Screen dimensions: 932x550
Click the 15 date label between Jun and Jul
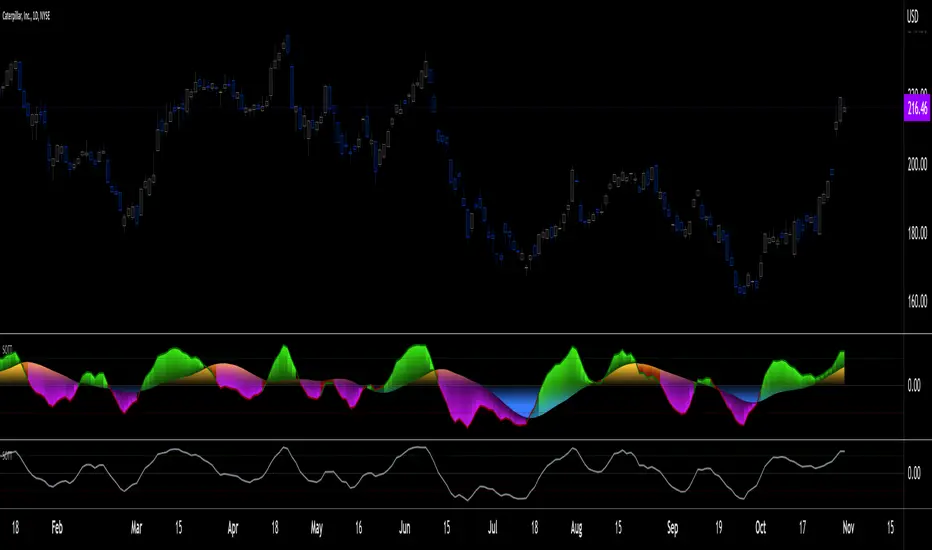pyautogui.click(x=446, y=527)
